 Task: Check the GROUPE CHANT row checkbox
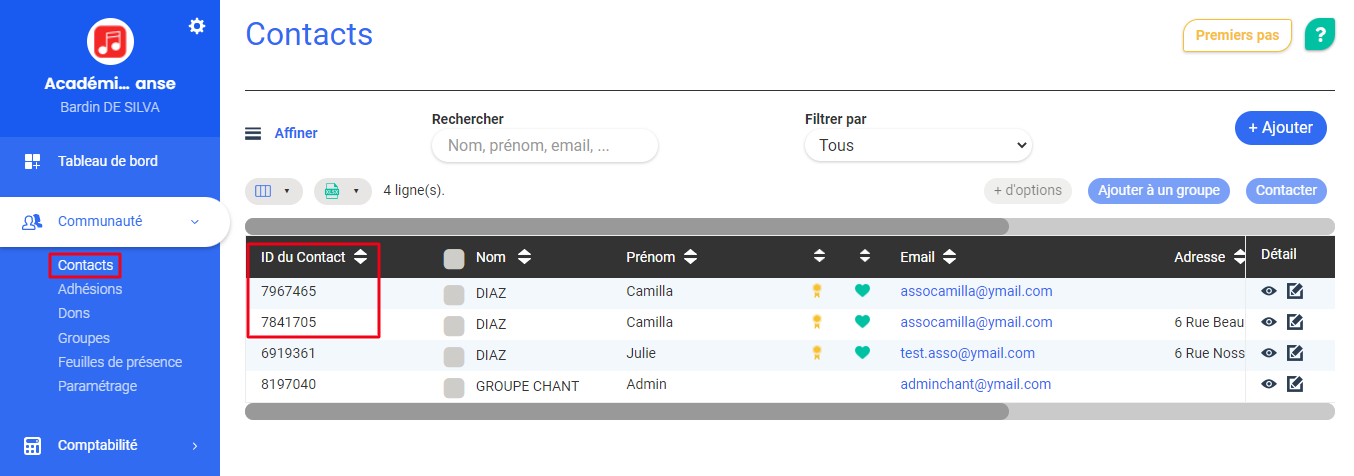(x=454, y=387)
